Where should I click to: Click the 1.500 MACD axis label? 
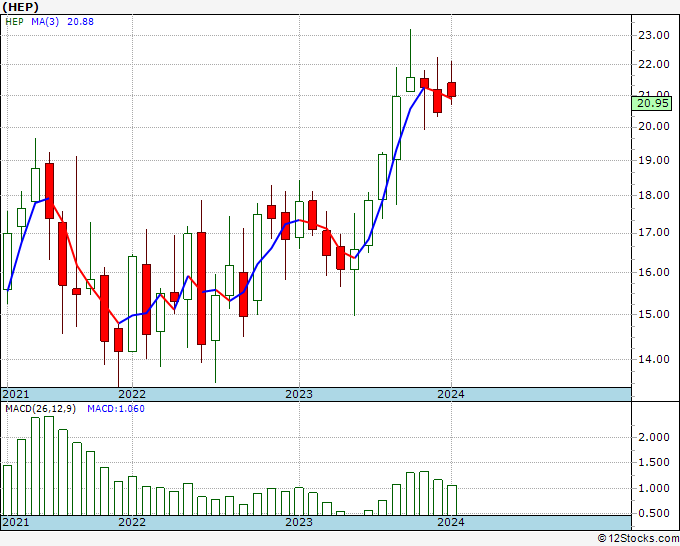[x=654, y=463]
